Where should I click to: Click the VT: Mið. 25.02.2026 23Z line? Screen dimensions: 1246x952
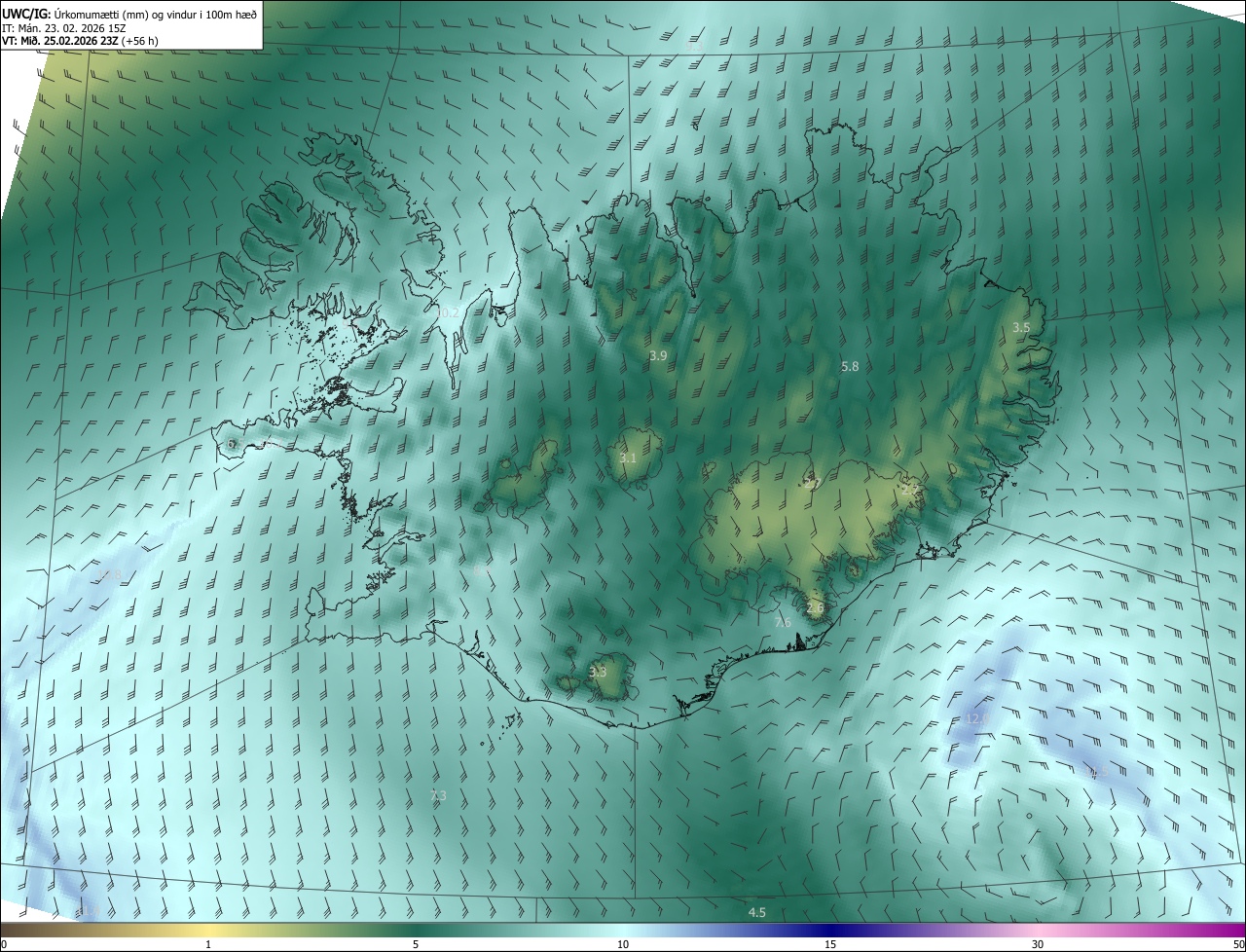point(80,41)
